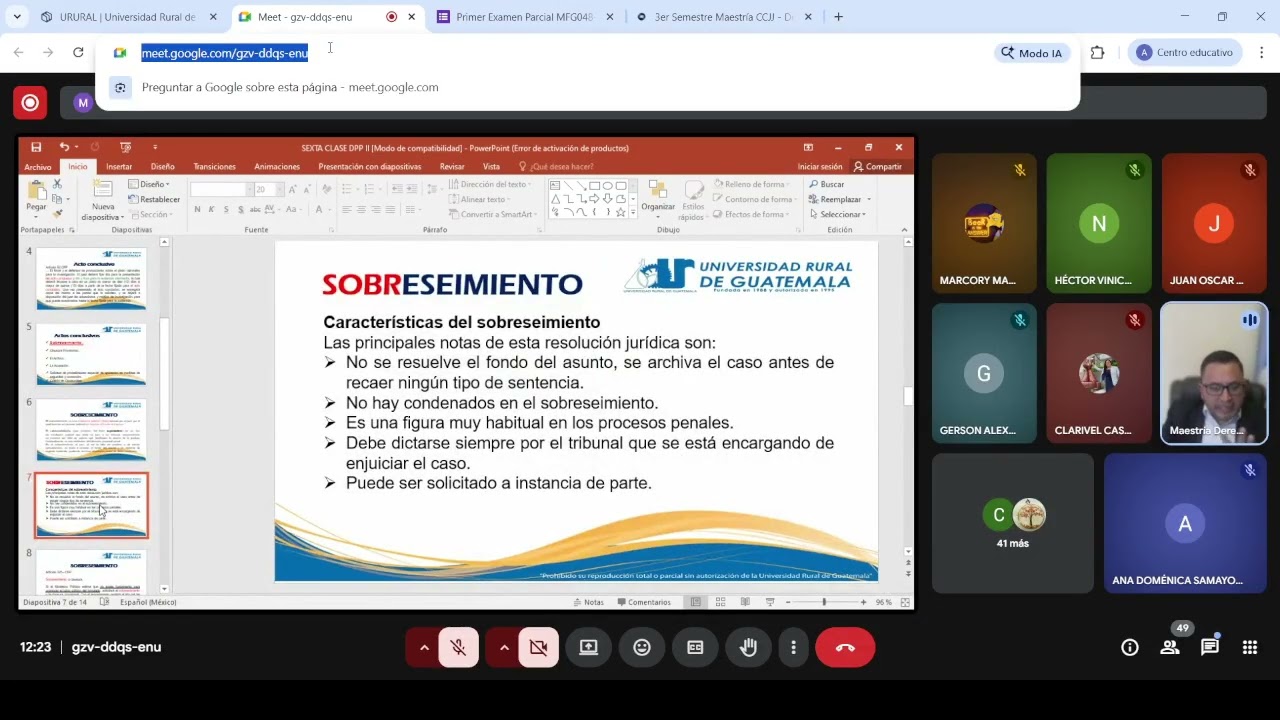This screenshot has height=720, width=1280.
Task: Open Diseño ribbon tab
Action: pyautogui.click(x=162, y=167)
